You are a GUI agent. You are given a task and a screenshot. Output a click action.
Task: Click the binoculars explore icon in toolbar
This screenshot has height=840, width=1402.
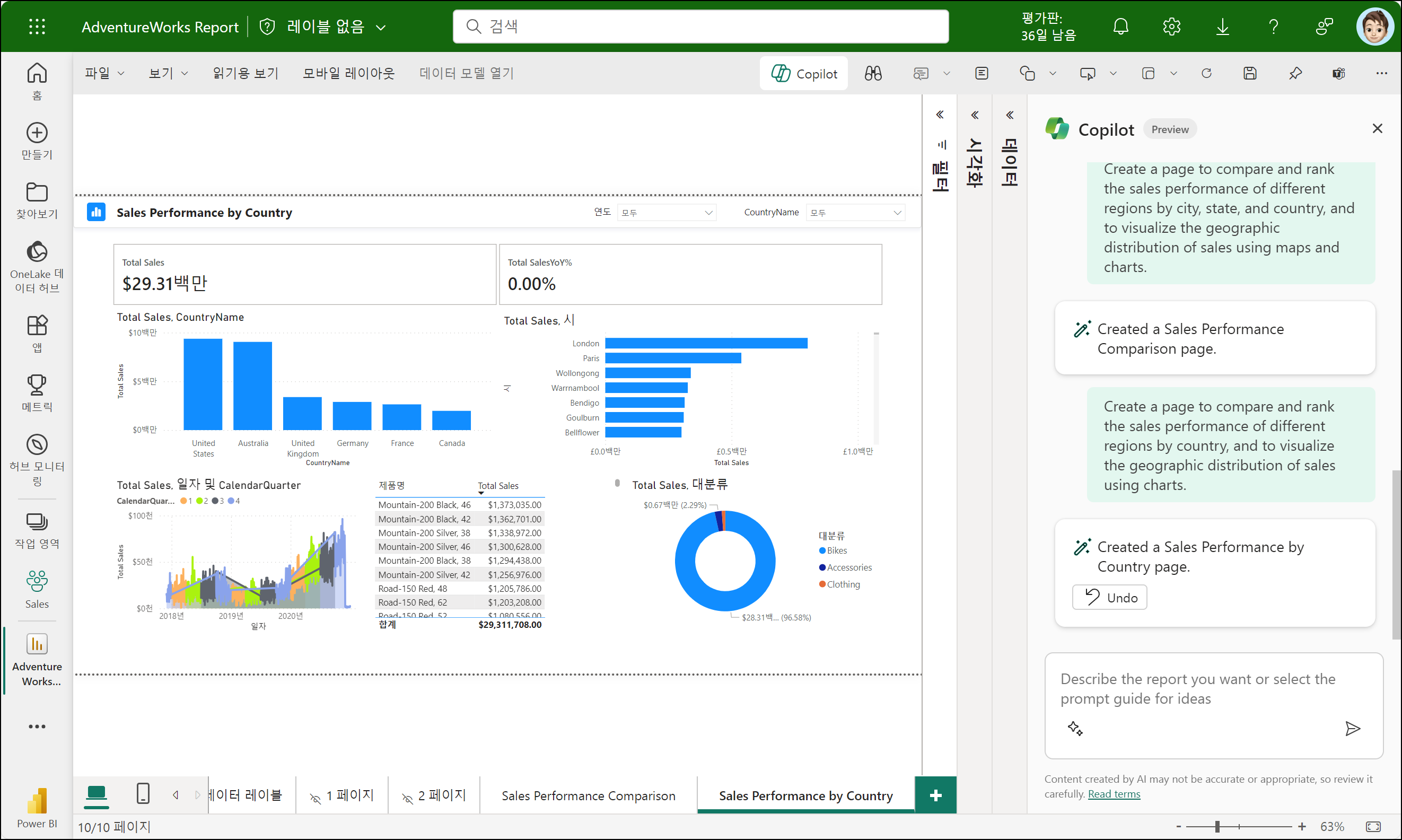pos(873,74)
